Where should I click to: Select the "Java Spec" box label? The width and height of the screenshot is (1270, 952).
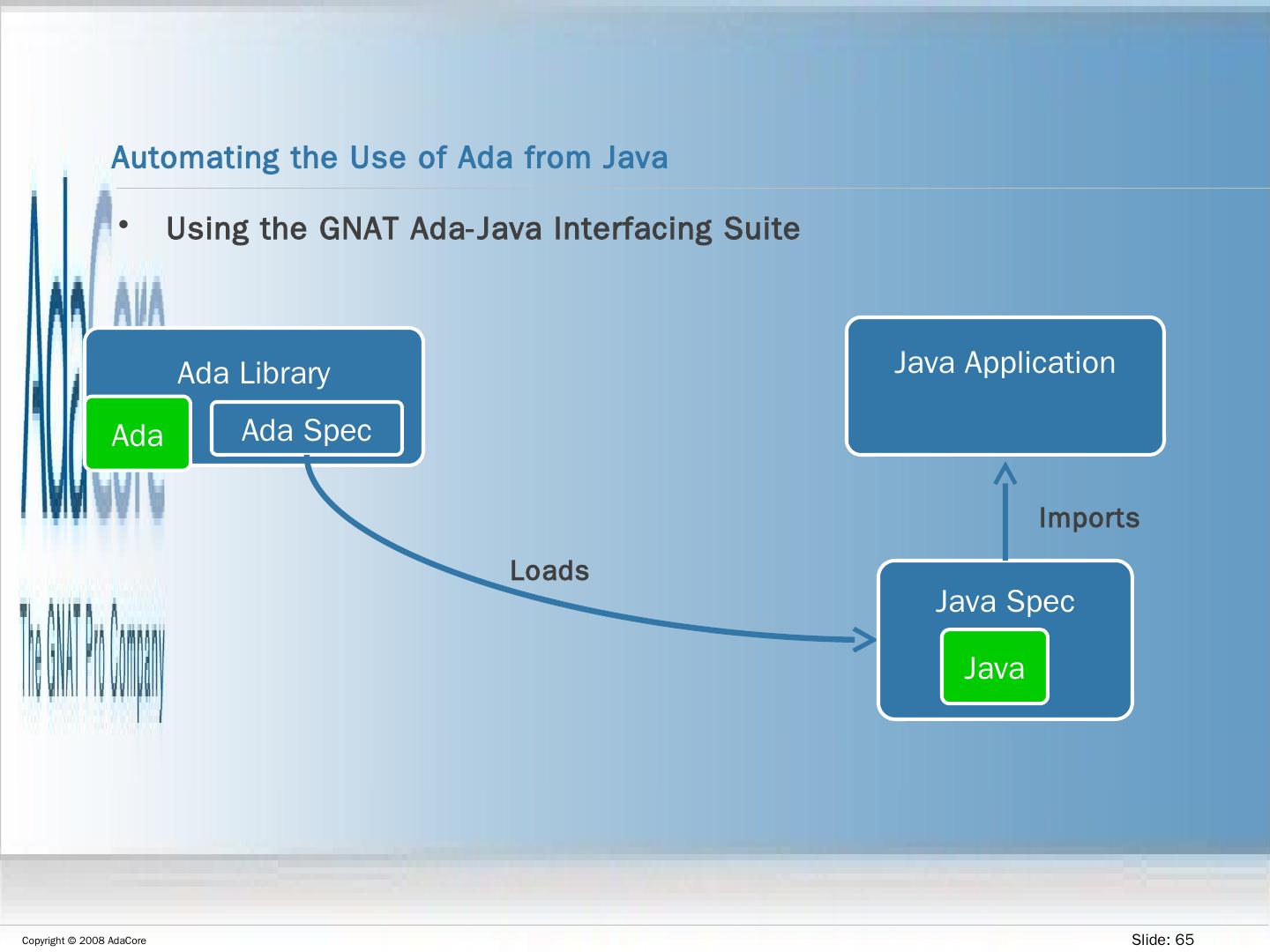(1005, 601)
